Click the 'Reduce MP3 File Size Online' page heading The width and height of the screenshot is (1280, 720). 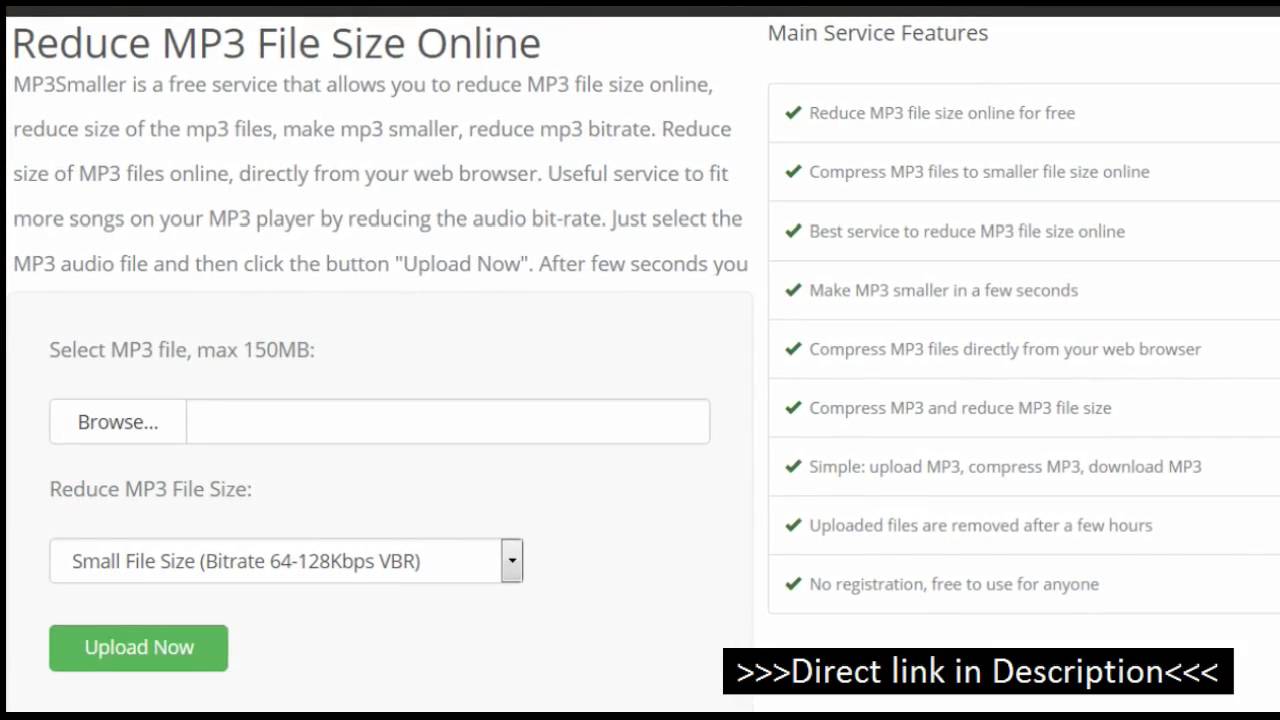coord(276,44)
